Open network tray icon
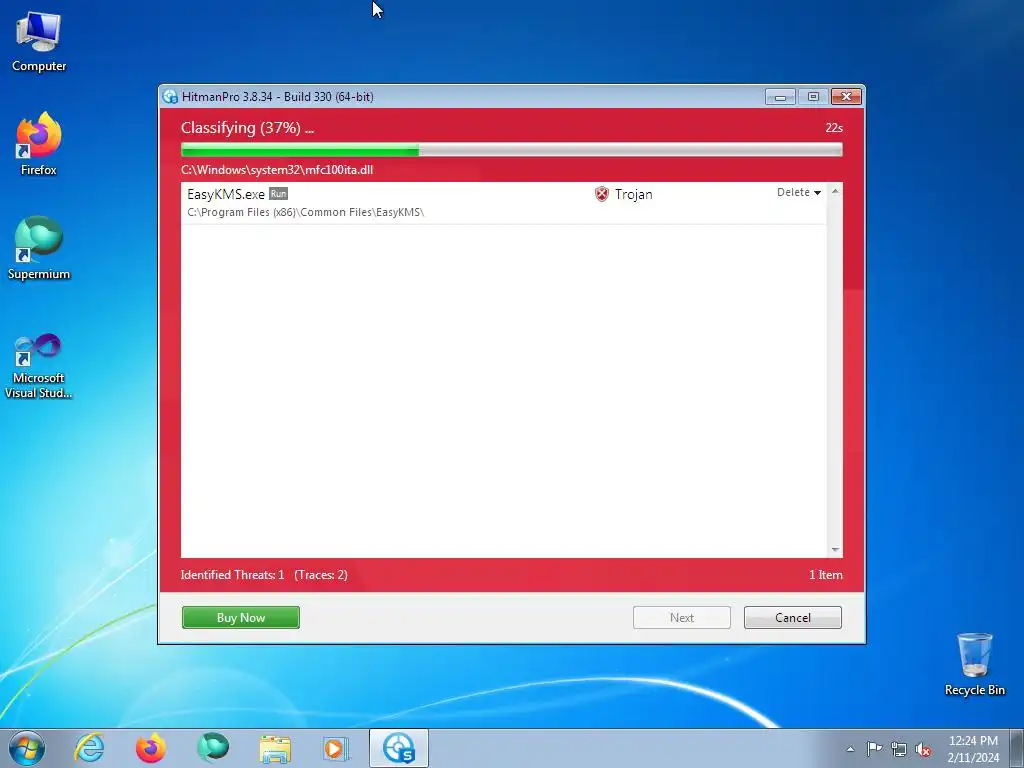The image size is (1024, 768). pos(899,749)
